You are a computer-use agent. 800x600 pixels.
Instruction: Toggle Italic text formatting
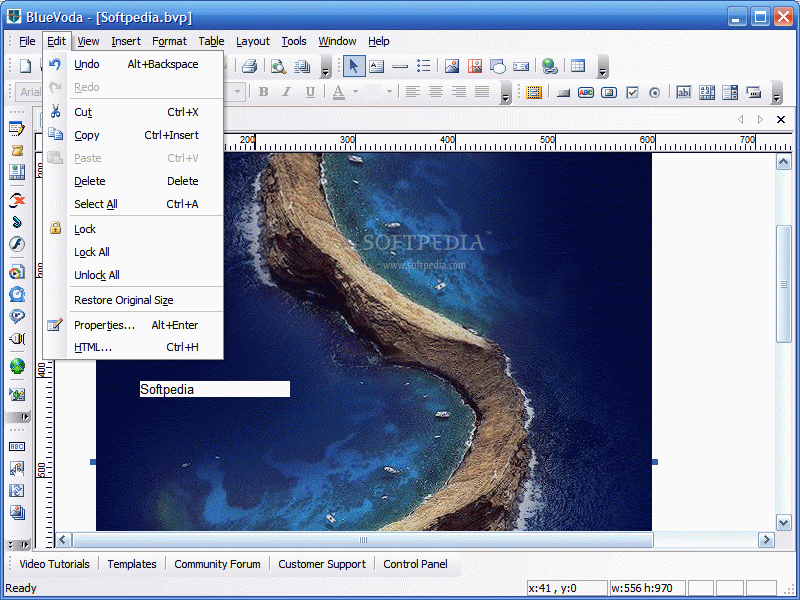pyautogui.click(x=286, y=92)
